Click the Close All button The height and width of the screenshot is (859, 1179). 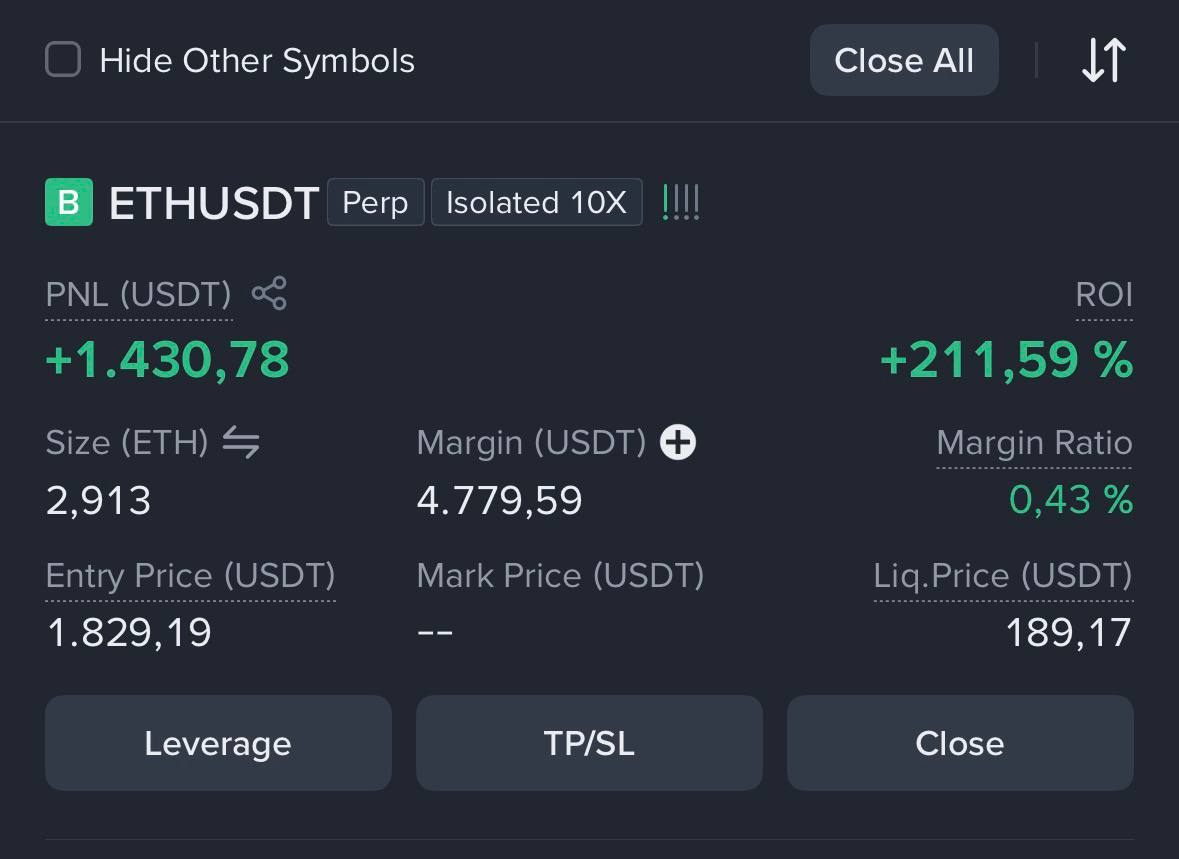coord(904,60)
